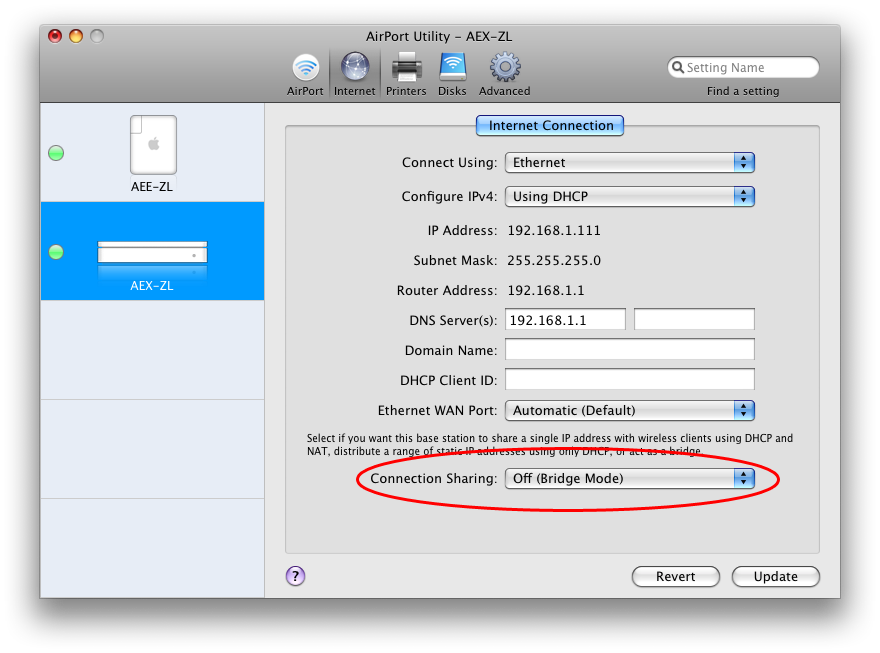880x653 pixels.
Task: Click the second empty DNS Server field
Action: 694,319
